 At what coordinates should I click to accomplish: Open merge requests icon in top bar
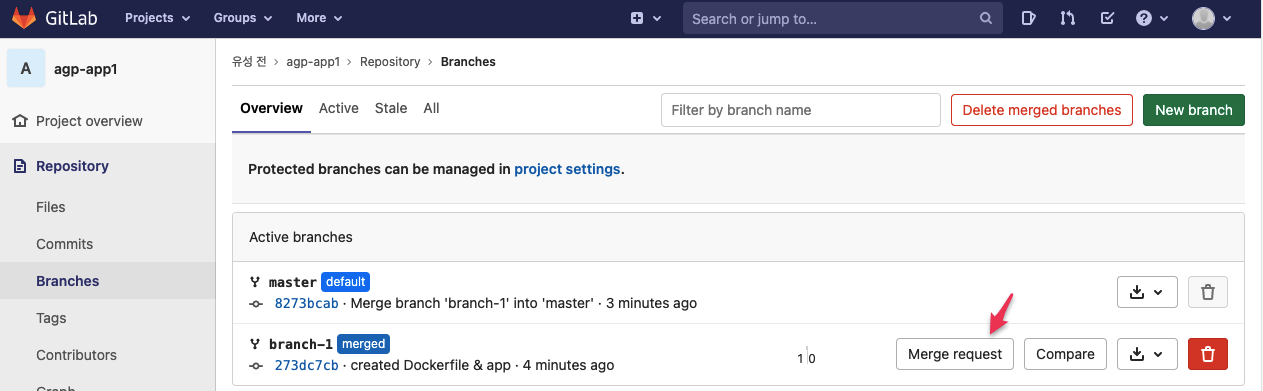point(1067,18)
